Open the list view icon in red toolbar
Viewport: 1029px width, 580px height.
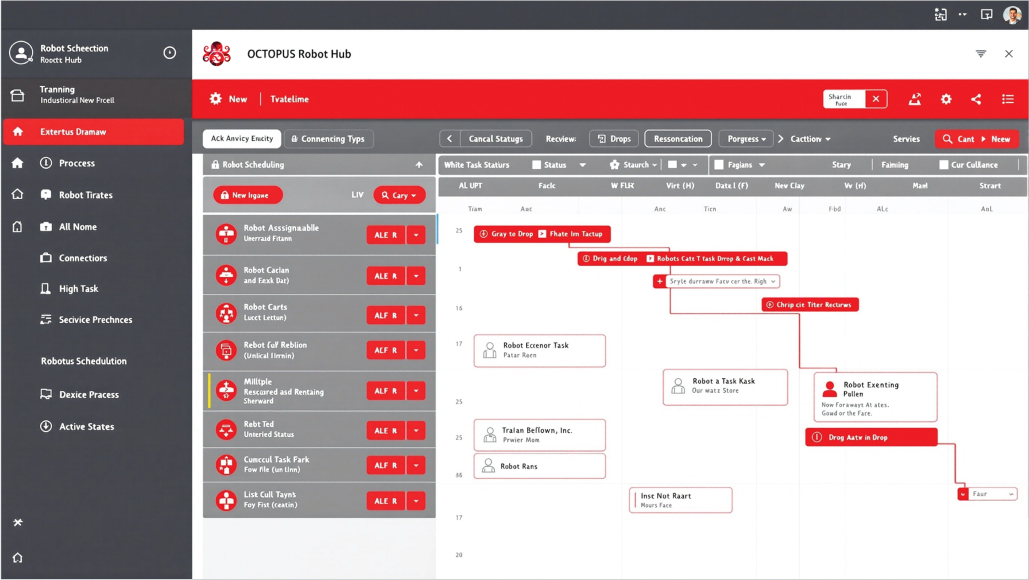click(x=1008, y=99)
